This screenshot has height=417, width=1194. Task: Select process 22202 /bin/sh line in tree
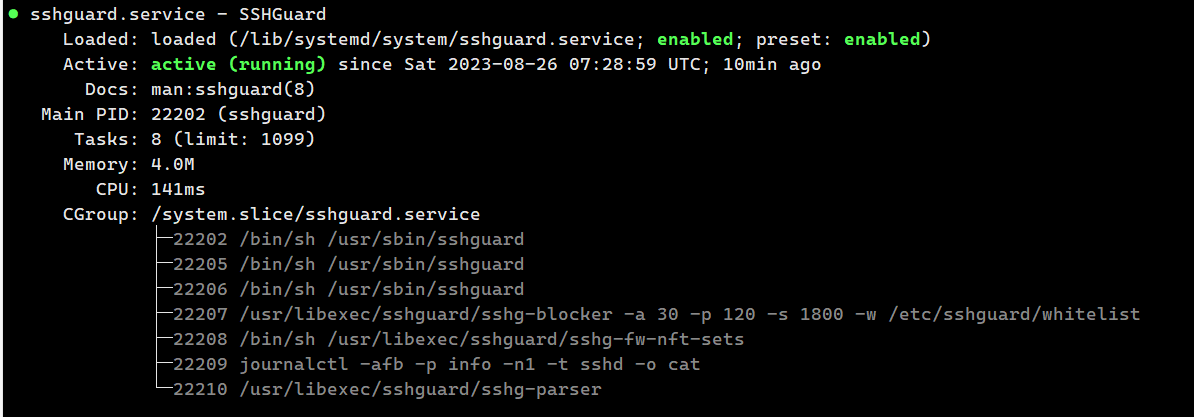349,240
